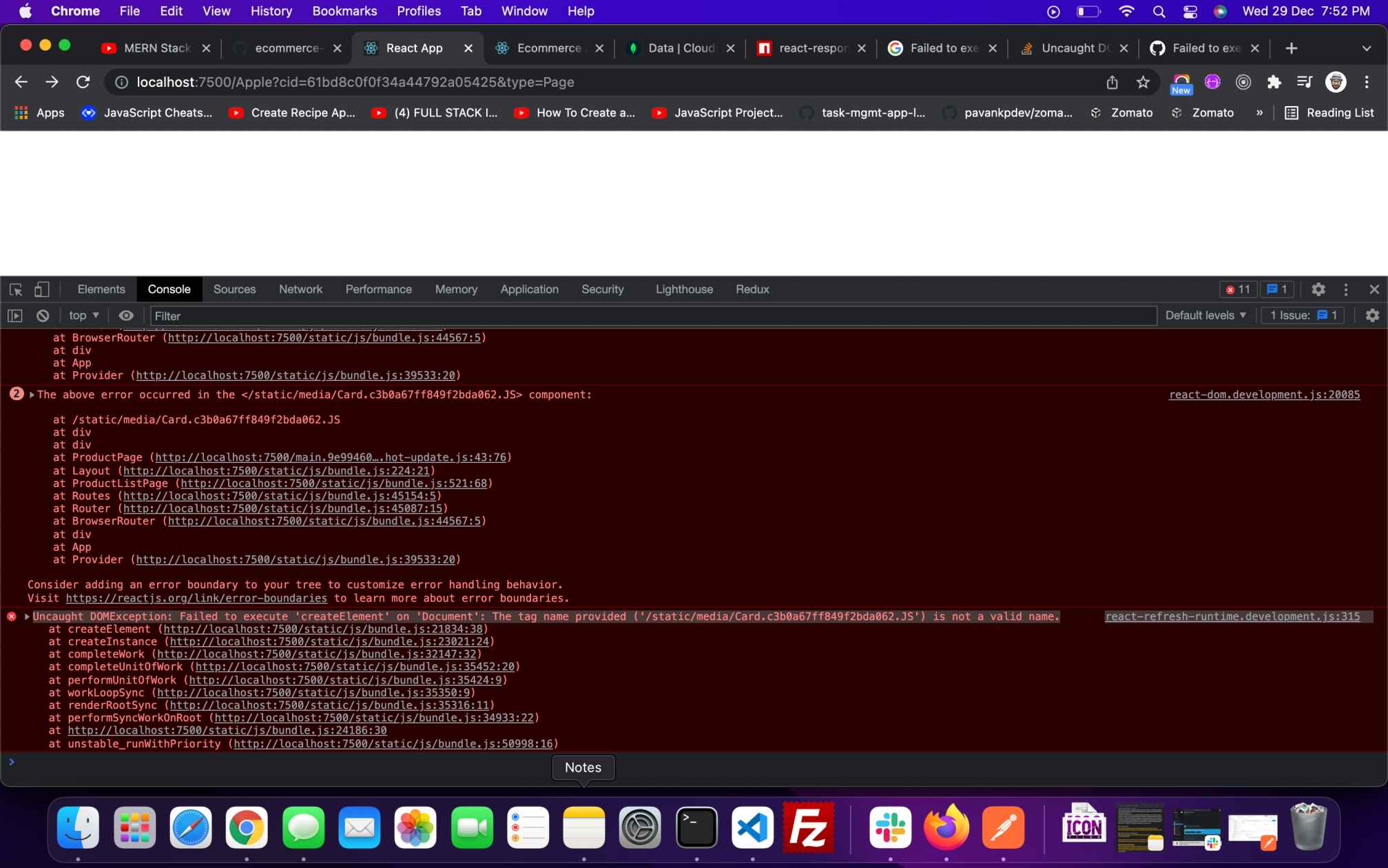The image size is (1388, 868).
Task: Open ProductPage hot-update.js:43:76 link
Action: pyautogui.click(x=331, y=457)
